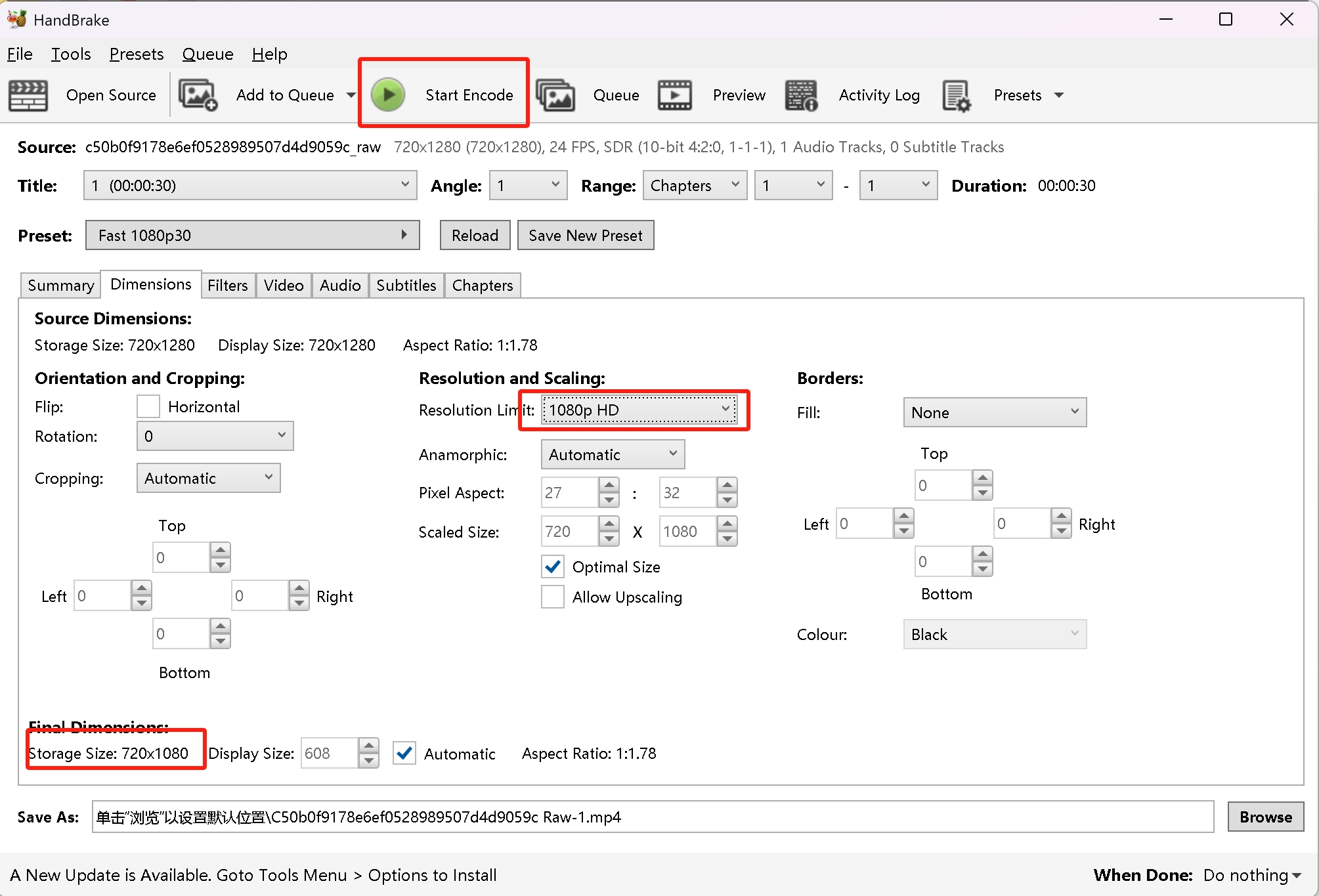Open the Tools menu
The height and width of the screenshot is (896, 1319).
click(71, 54)
